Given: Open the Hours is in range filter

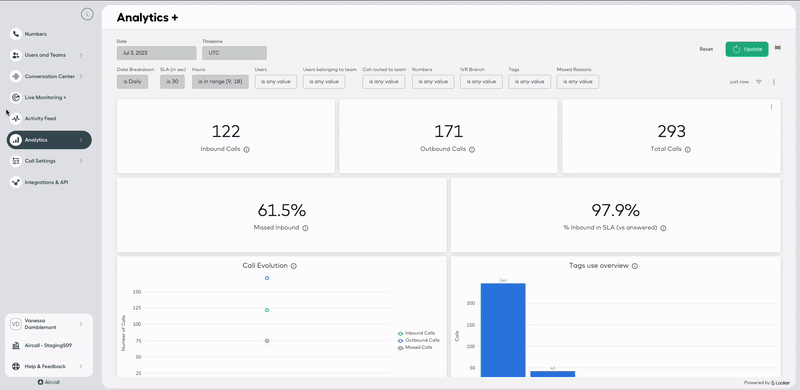Looking at the screenshot, I should [220, 82].
